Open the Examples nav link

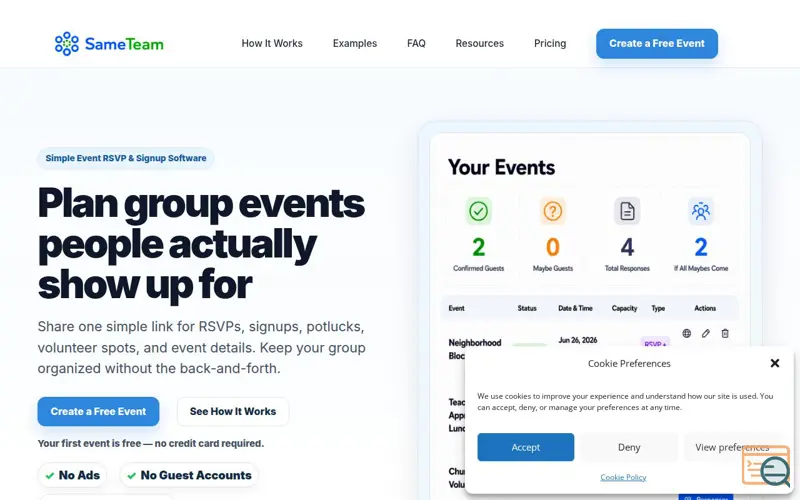[x=355, y=43]
